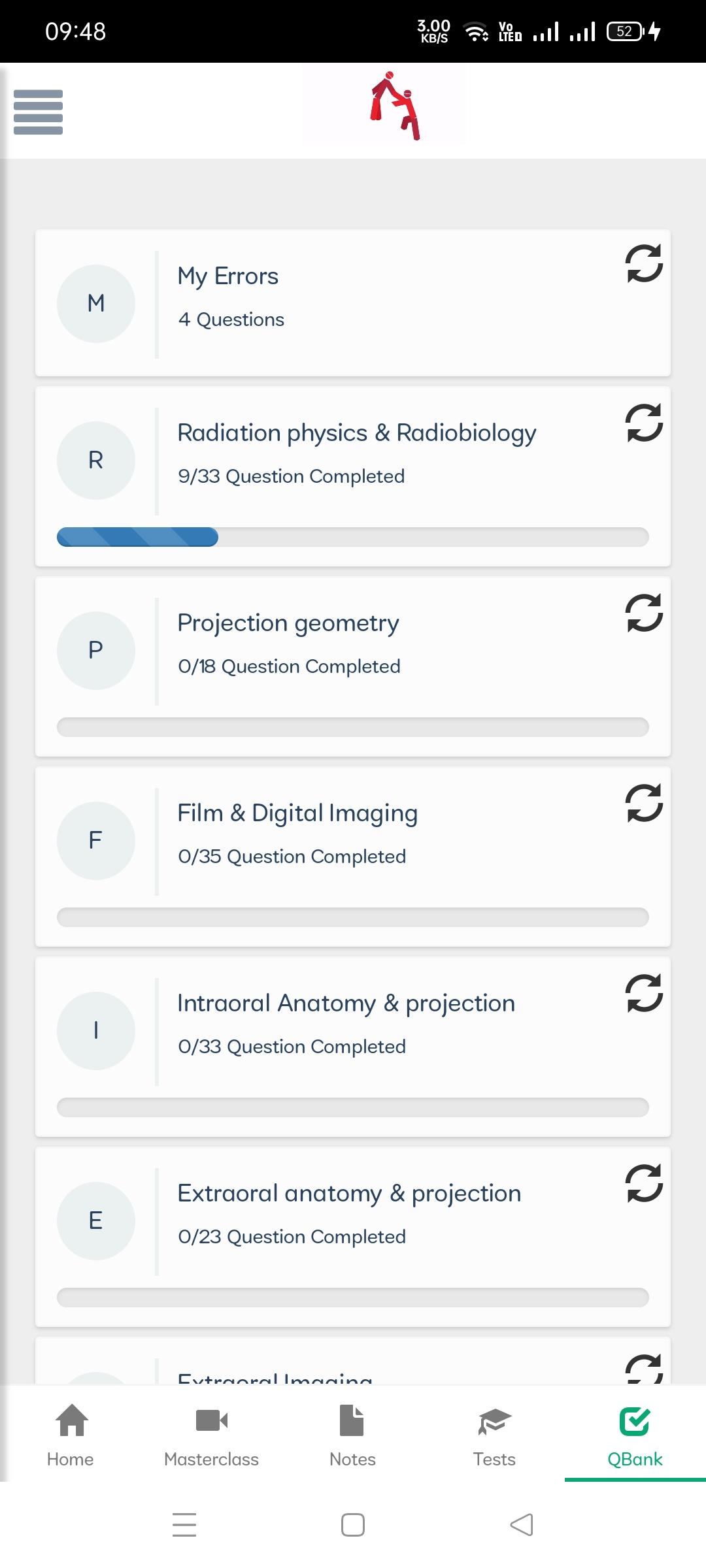Image resolution: width=706 pixels, height=1568 pixels.
Task: Click refresh icon for Projection geometry
Action: 644,613
